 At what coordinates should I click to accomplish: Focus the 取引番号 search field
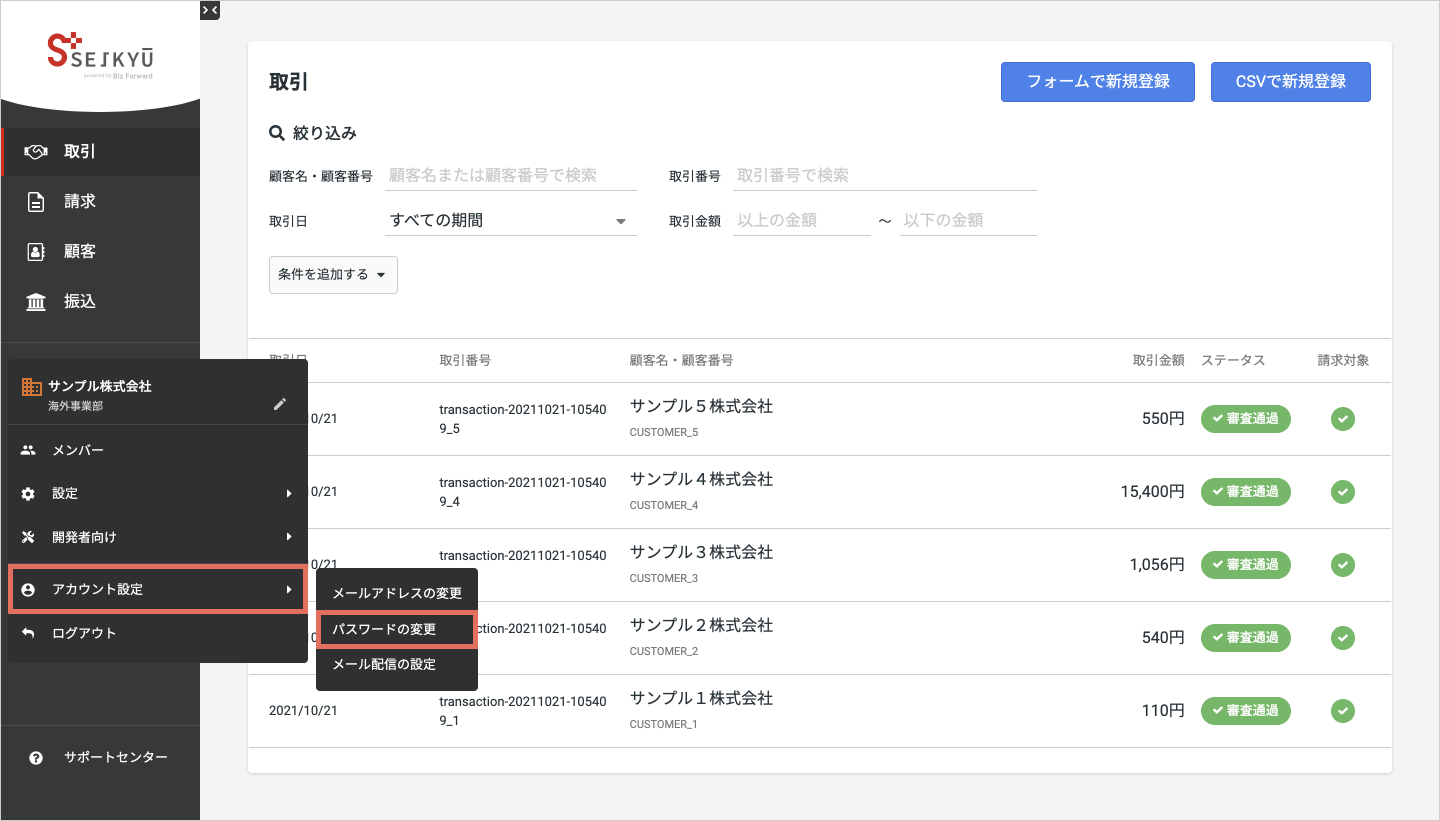884,176
